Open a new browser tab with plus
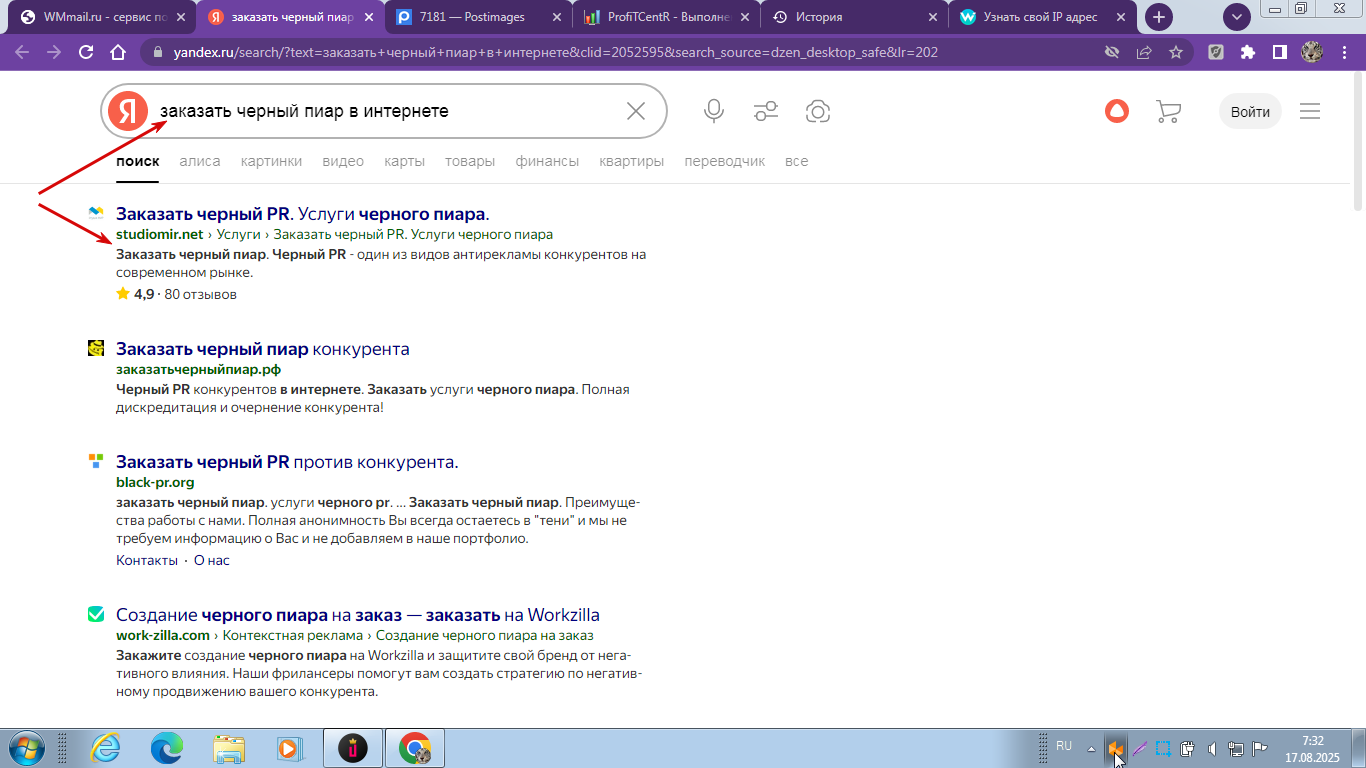Viewport: 1366px width, 768px height. point(1159,17)
